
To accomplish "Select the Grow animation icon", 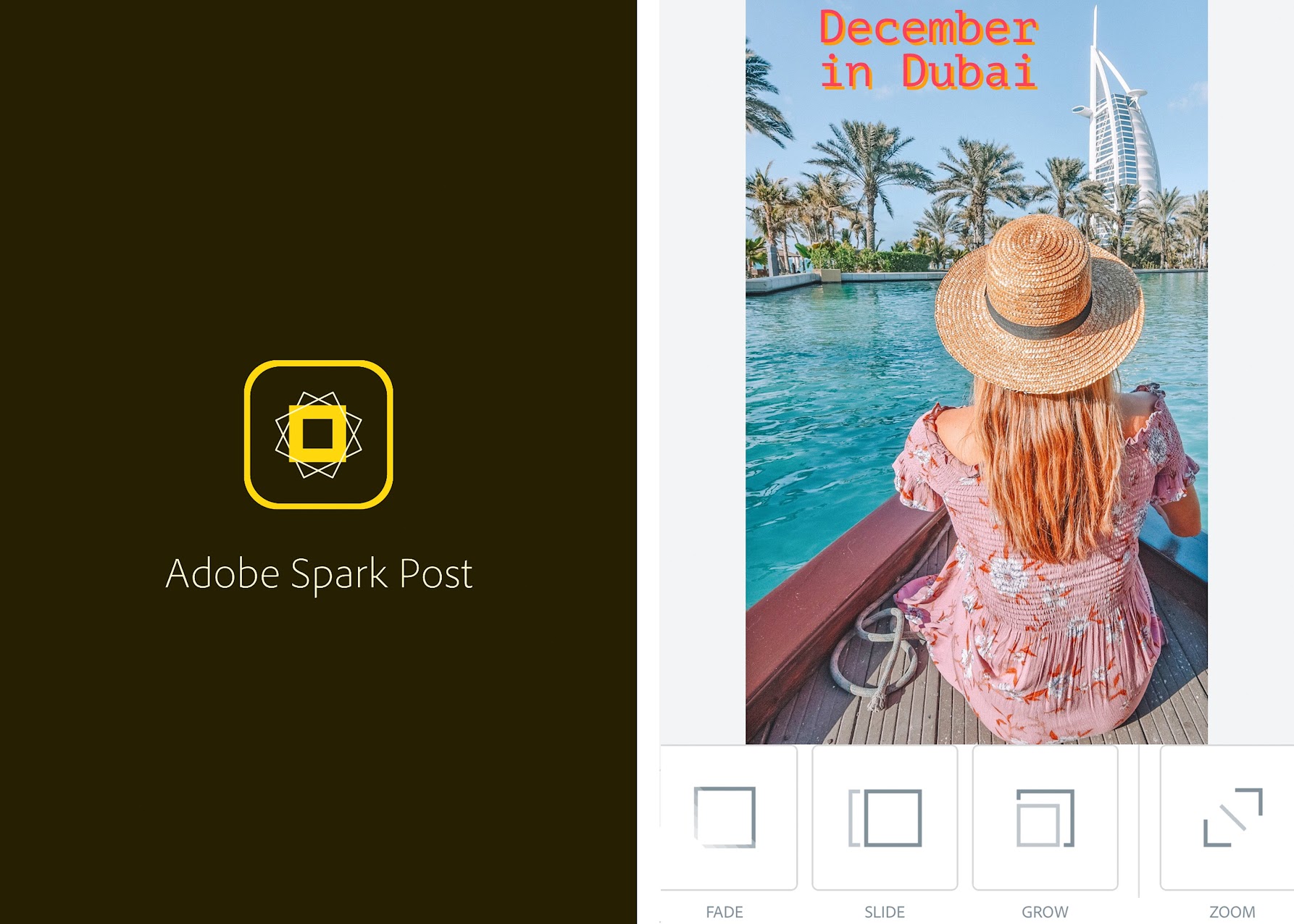I will (x=1045, y=818).
